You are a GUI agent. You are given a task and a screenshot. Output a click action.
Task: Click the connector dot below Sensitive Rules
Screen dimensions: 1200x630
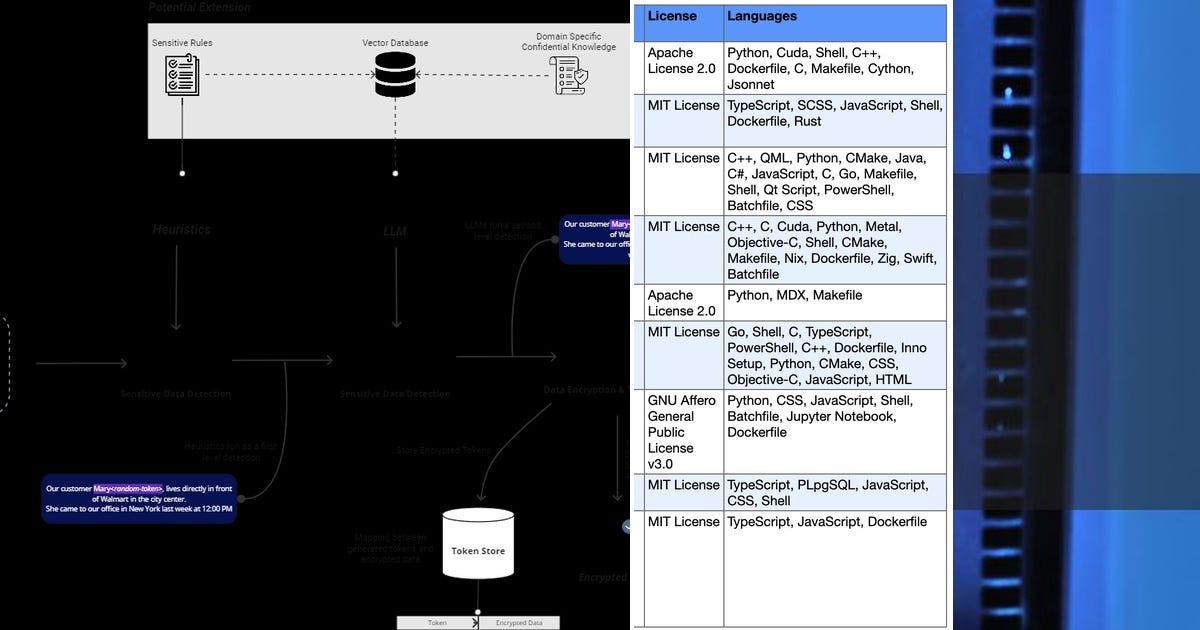[x=181, y=172]
